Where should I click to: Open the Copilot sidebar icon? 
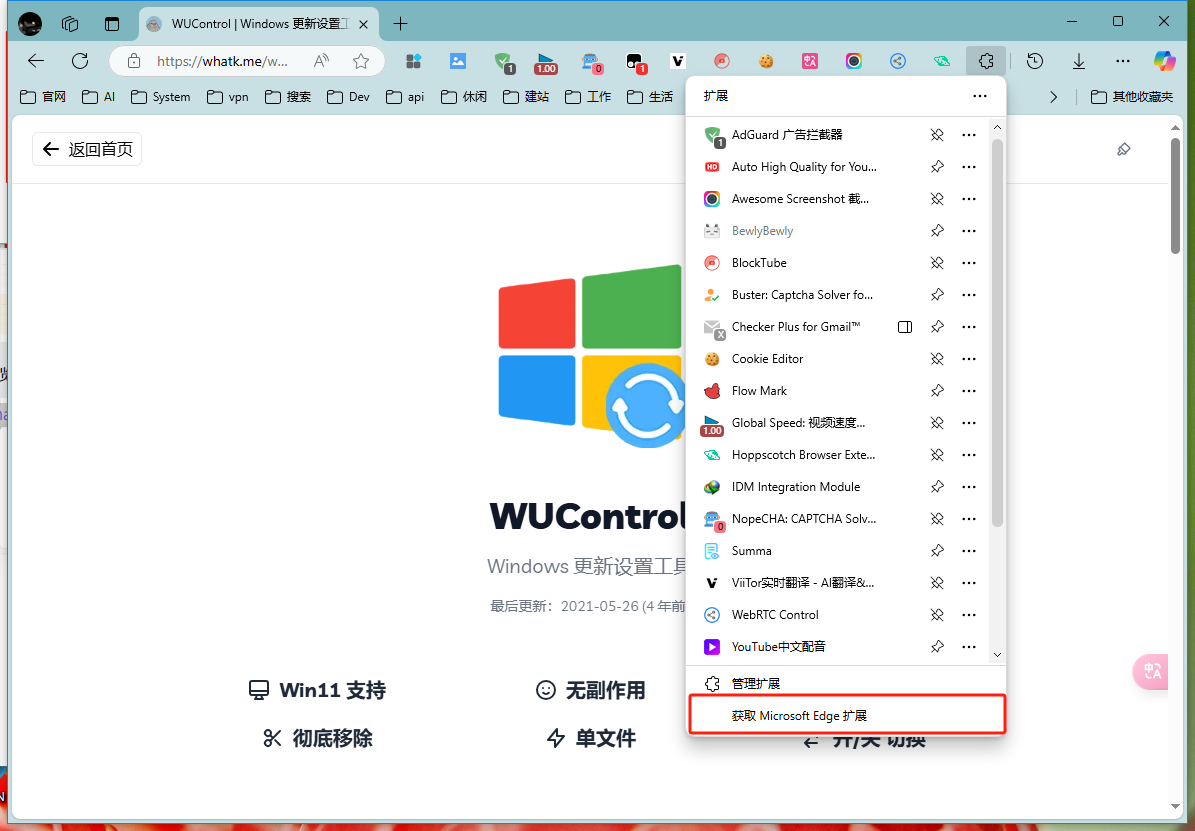click(1165, 61)
